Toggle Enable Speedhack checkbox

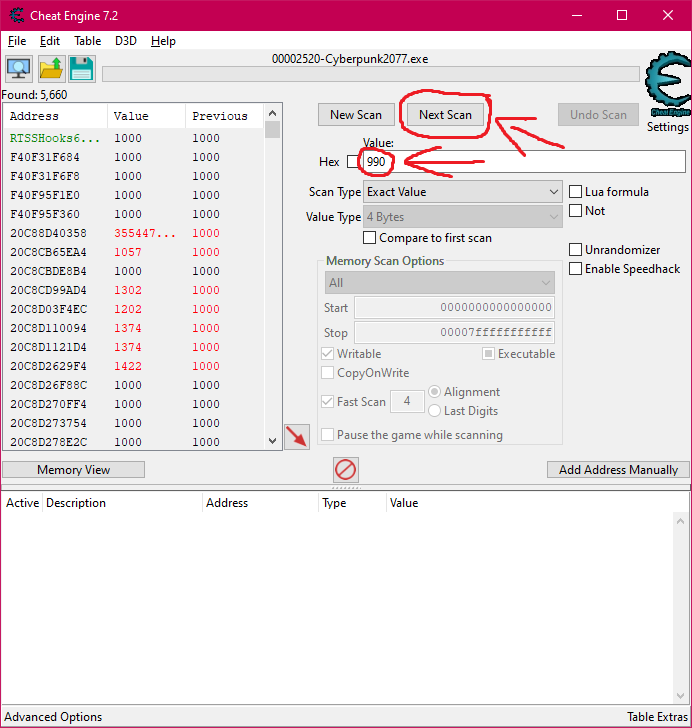(x=575, y=268)
